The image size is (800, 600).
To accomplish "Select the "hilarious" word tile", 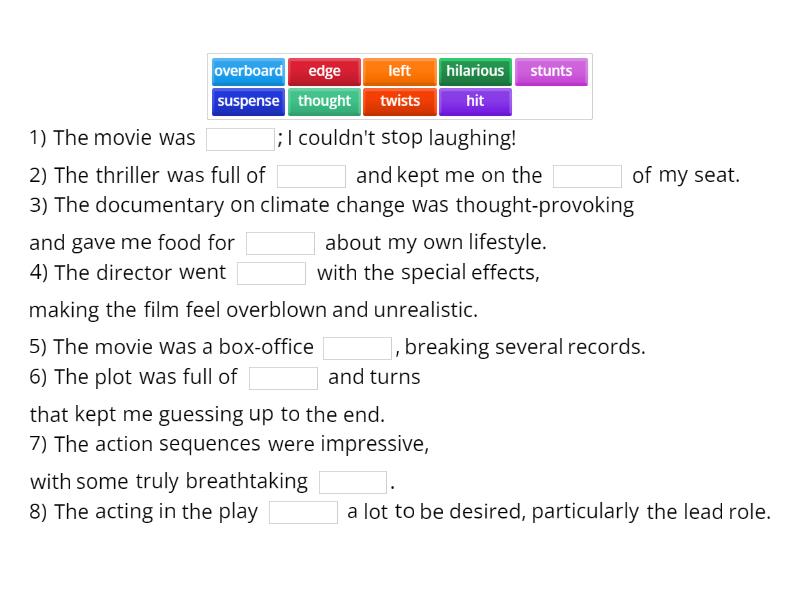I will tap(475, 71).
